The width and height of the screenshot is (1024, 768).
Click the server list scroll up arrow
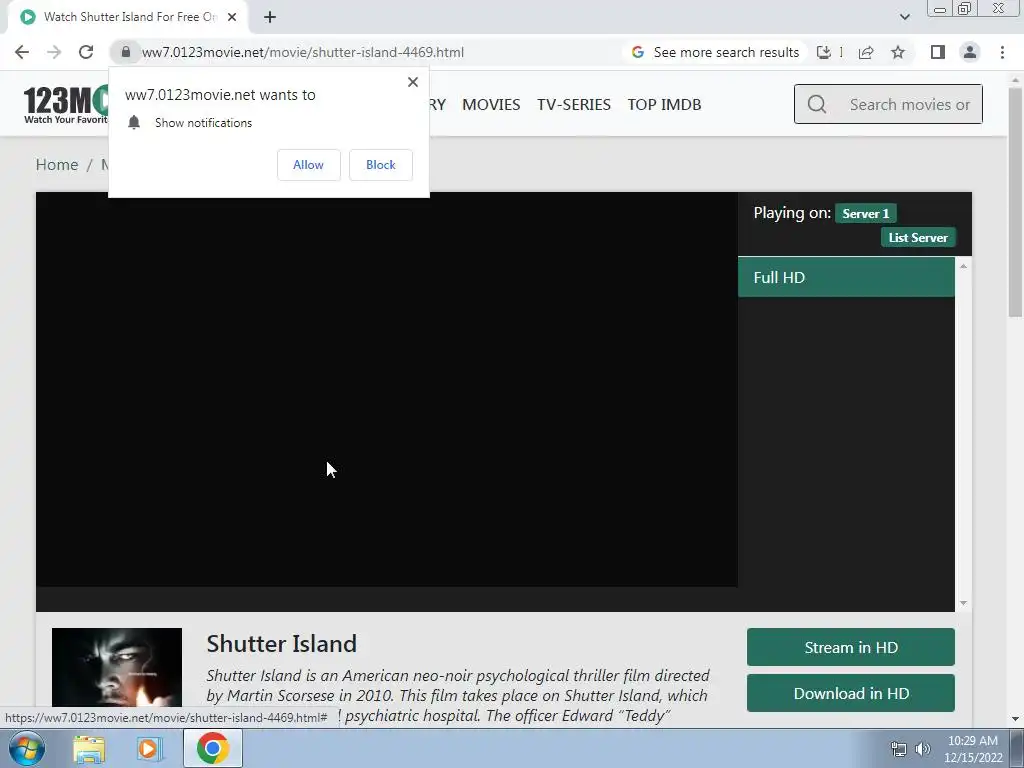[x=963, y=266]
